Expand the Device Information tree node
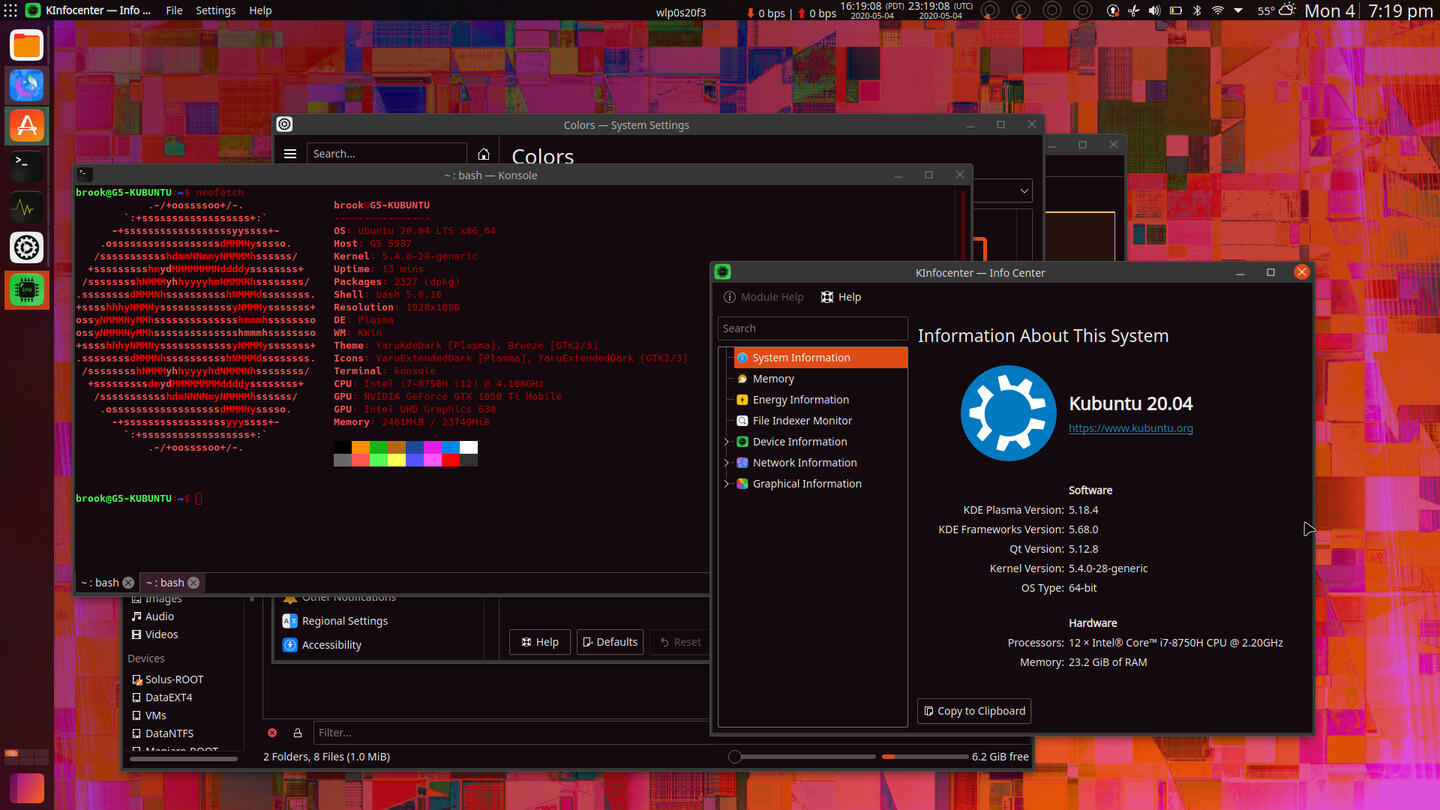The width and height of the screenshot is (1440, 810). tap(727, 442)
